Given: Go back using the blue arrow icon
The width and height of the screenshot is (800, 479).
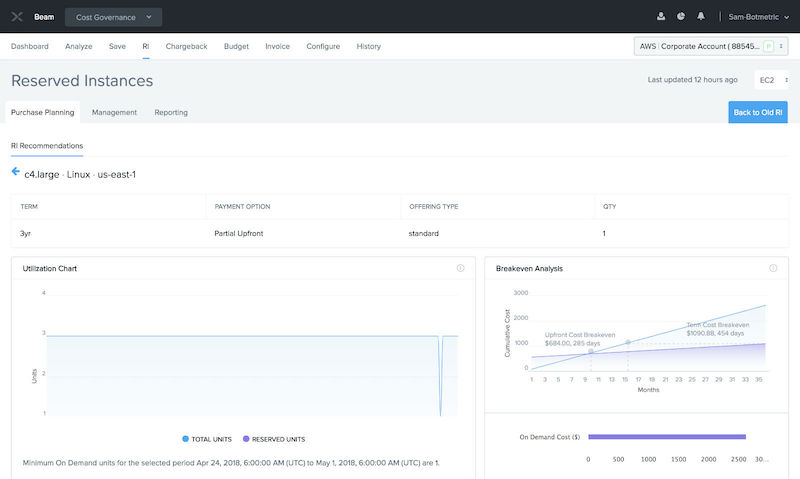Looking at the screenshot, I should [x=16, y=171].
